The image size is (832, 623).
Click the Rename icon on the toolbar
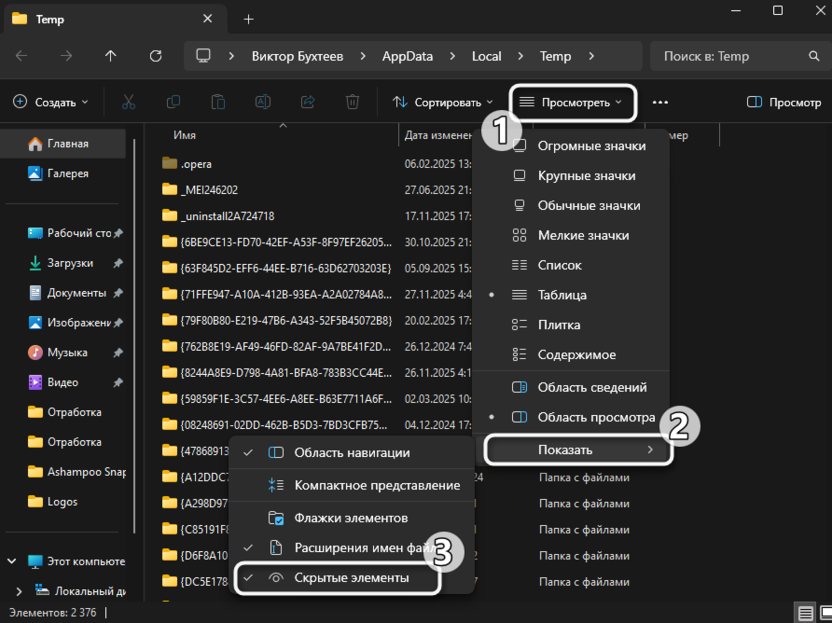(262, 102)
